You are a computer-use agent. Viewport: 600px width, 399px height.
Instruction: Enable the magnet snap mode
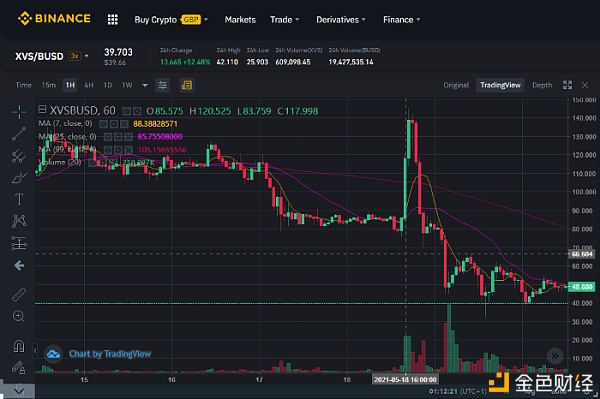click(x=19, y=346)
